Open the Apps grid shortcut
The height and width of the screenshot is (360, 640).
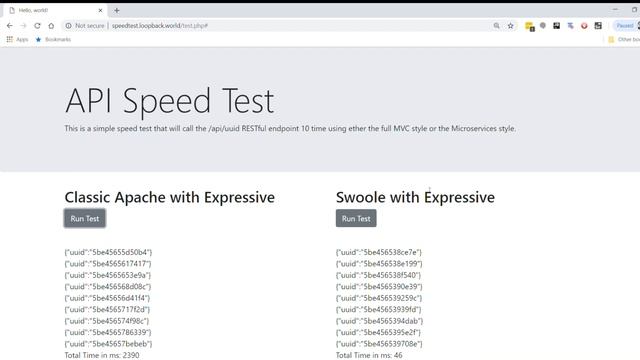[17, 40]
